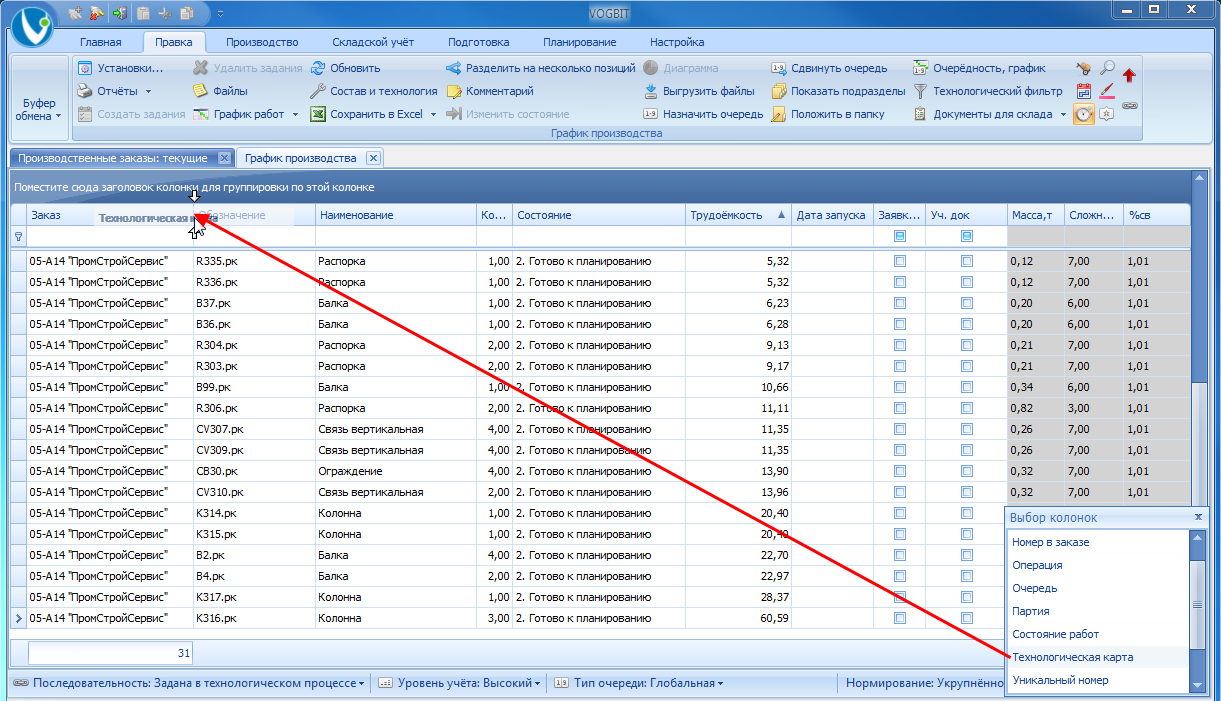Click Разделить на несколько позиций
Image resolution: width=1221 pixels, height=701 pixels.
coord(540,68)
